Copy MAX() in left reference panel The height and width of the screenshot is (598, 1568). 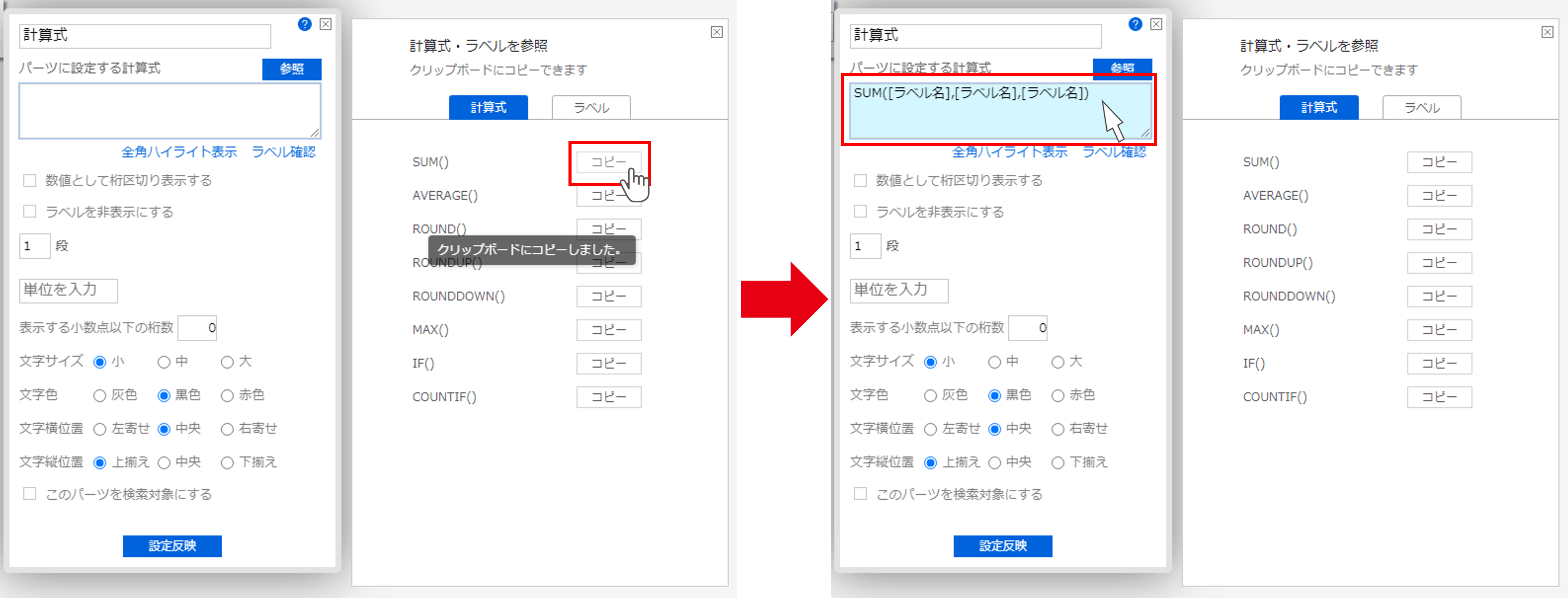[609, 330]
